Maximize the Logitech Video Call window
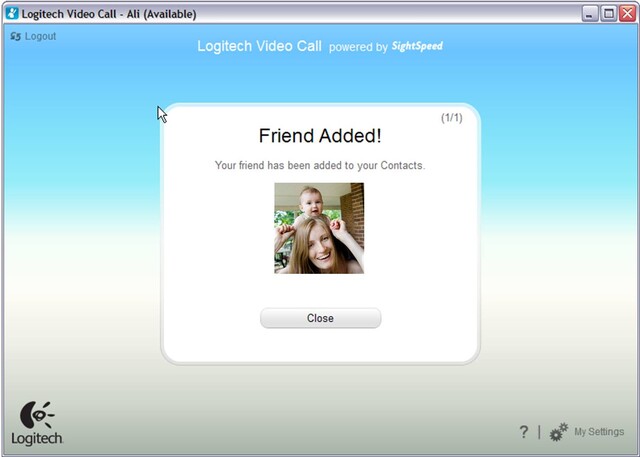Screen dimensions: 640x457 coord(609,14)
